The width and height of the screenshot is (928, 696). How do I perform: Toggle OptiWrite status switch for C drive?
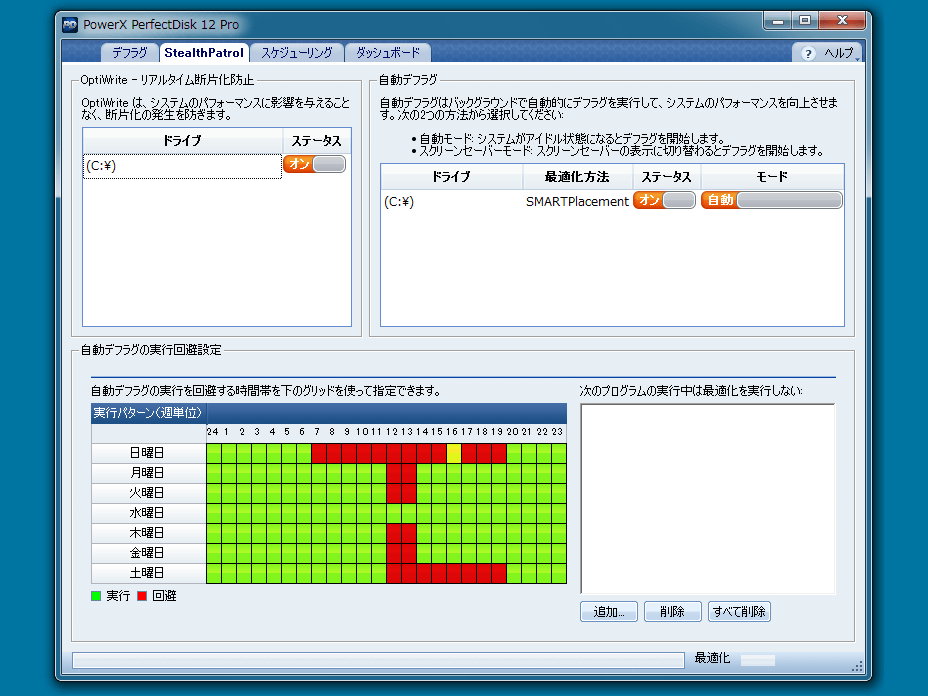(314, 164)
